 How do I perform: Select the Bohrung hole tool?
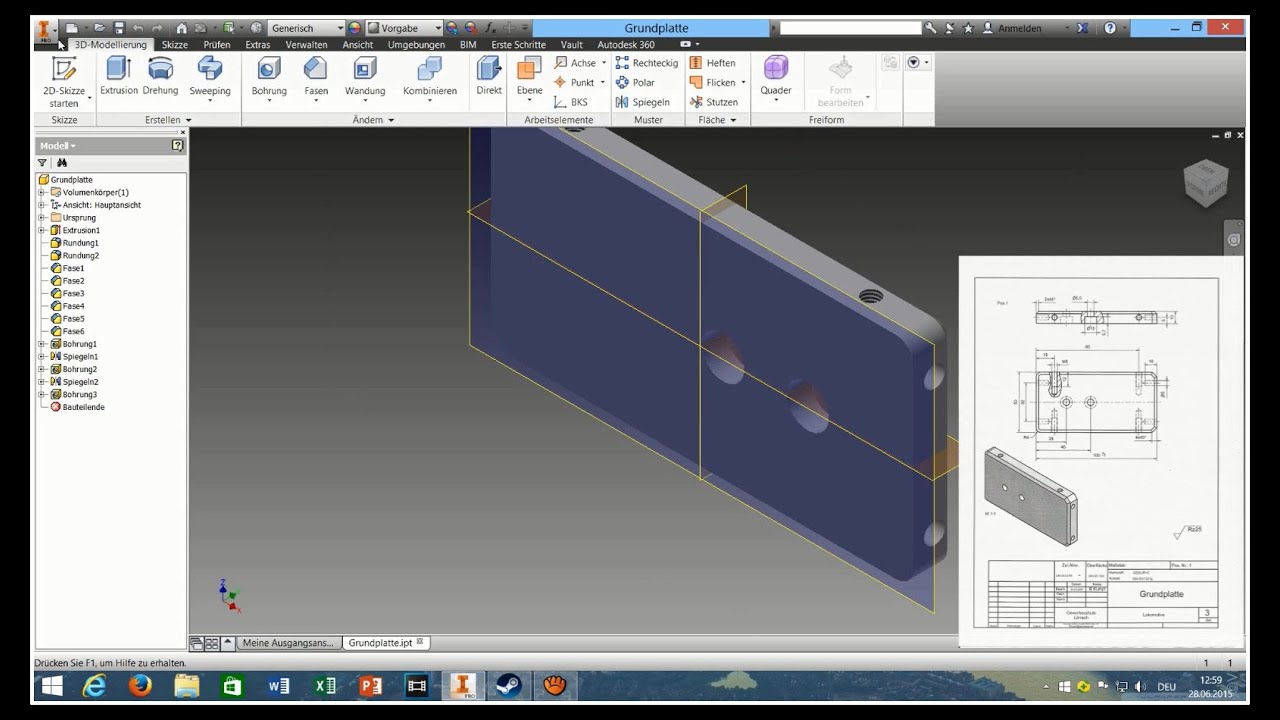point(269,80)
